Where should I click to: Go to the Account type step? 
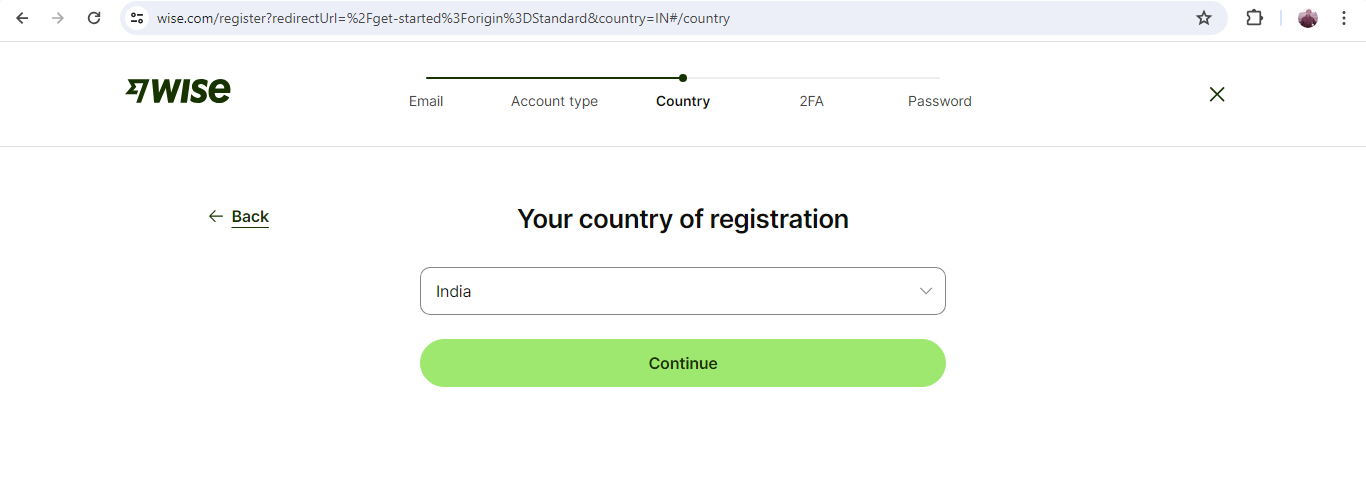click(554, 101)
